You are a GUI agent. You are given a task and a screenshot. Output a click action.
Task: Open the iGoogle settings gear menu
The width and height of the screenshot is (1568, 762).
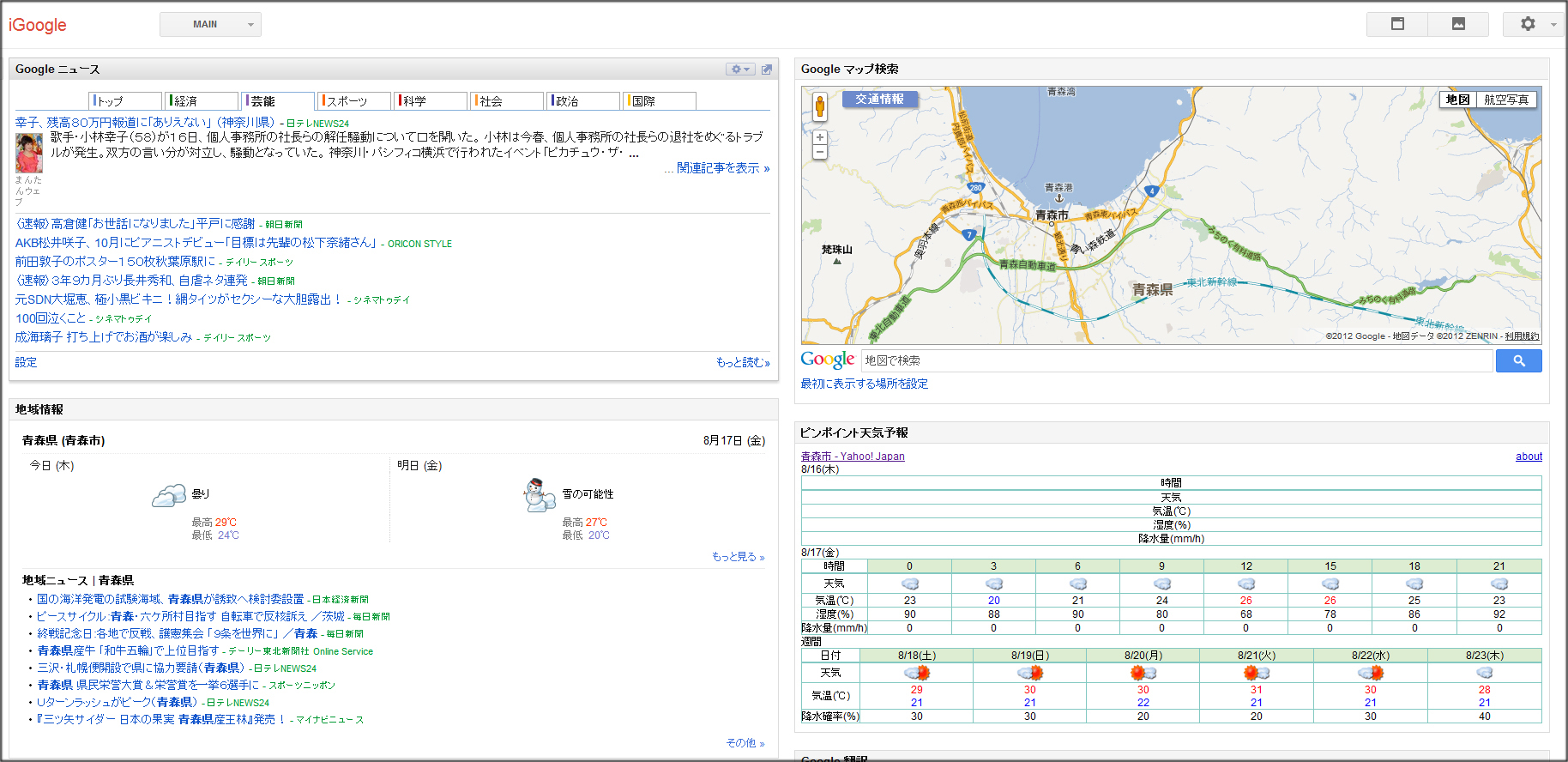pos(1533,24)
